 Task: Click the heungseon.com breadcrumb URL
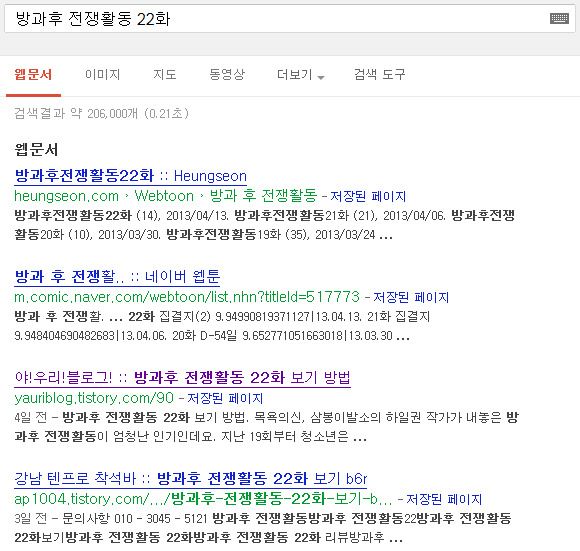point(67,196)
